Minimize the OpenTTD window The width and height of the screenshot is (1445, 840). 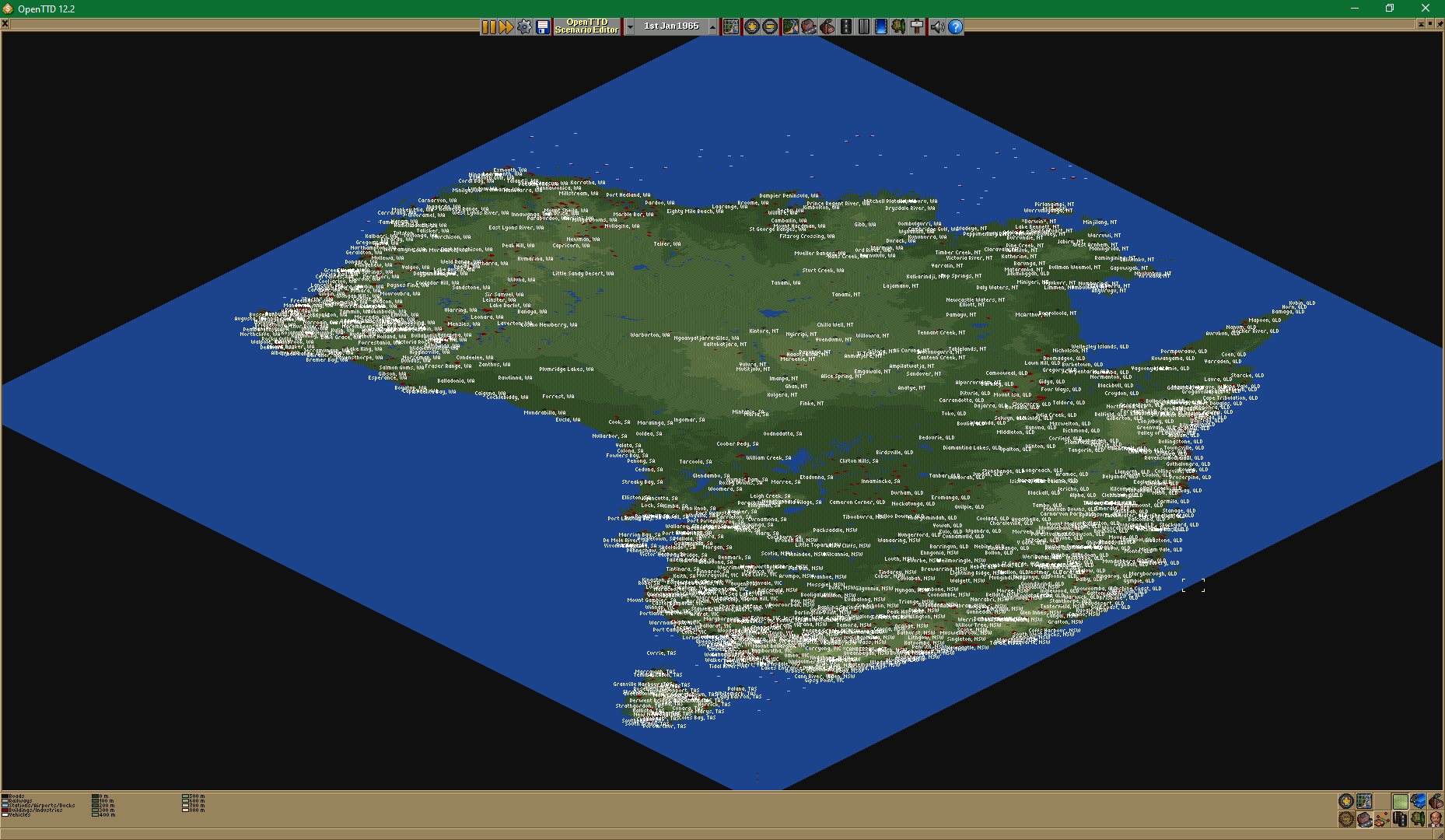click(1354, 9)
